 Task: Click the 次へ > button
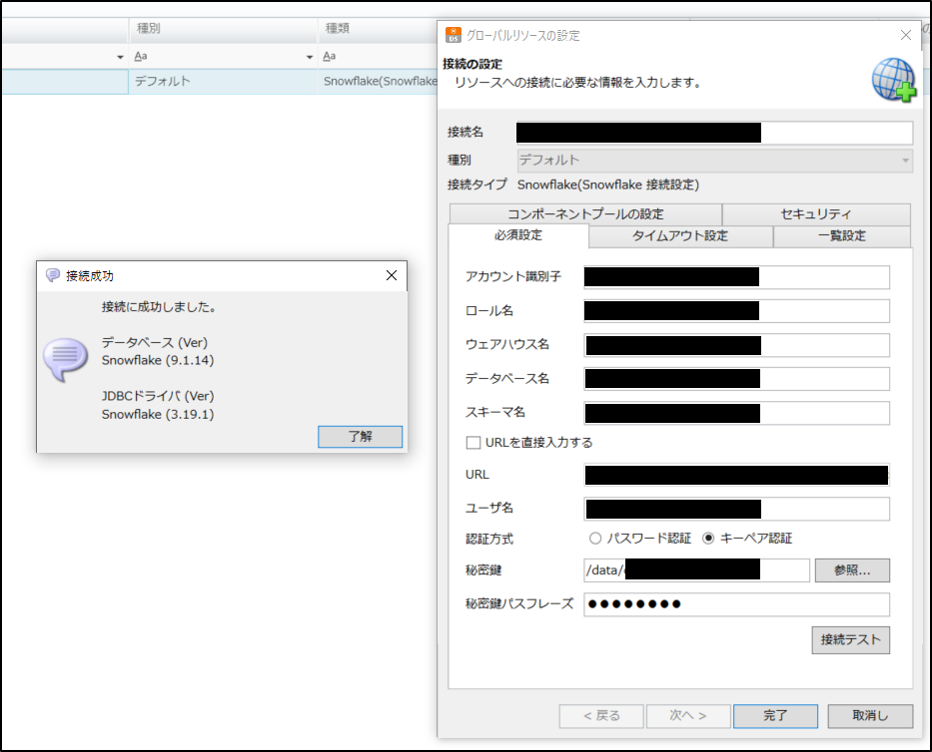pyautogui.click(x=688, y=716)
